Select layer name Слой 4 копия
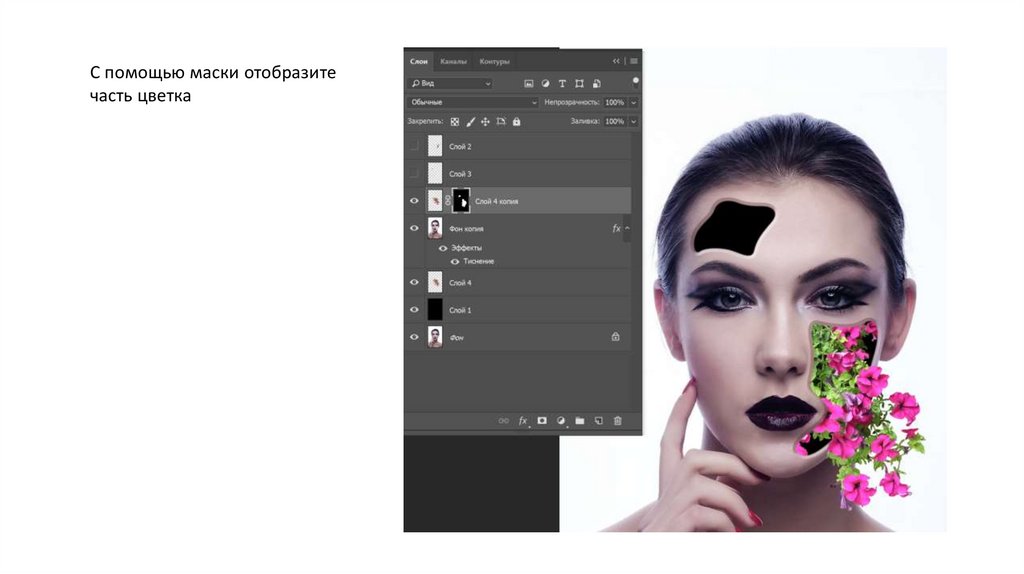 click(x=496, y=202)
